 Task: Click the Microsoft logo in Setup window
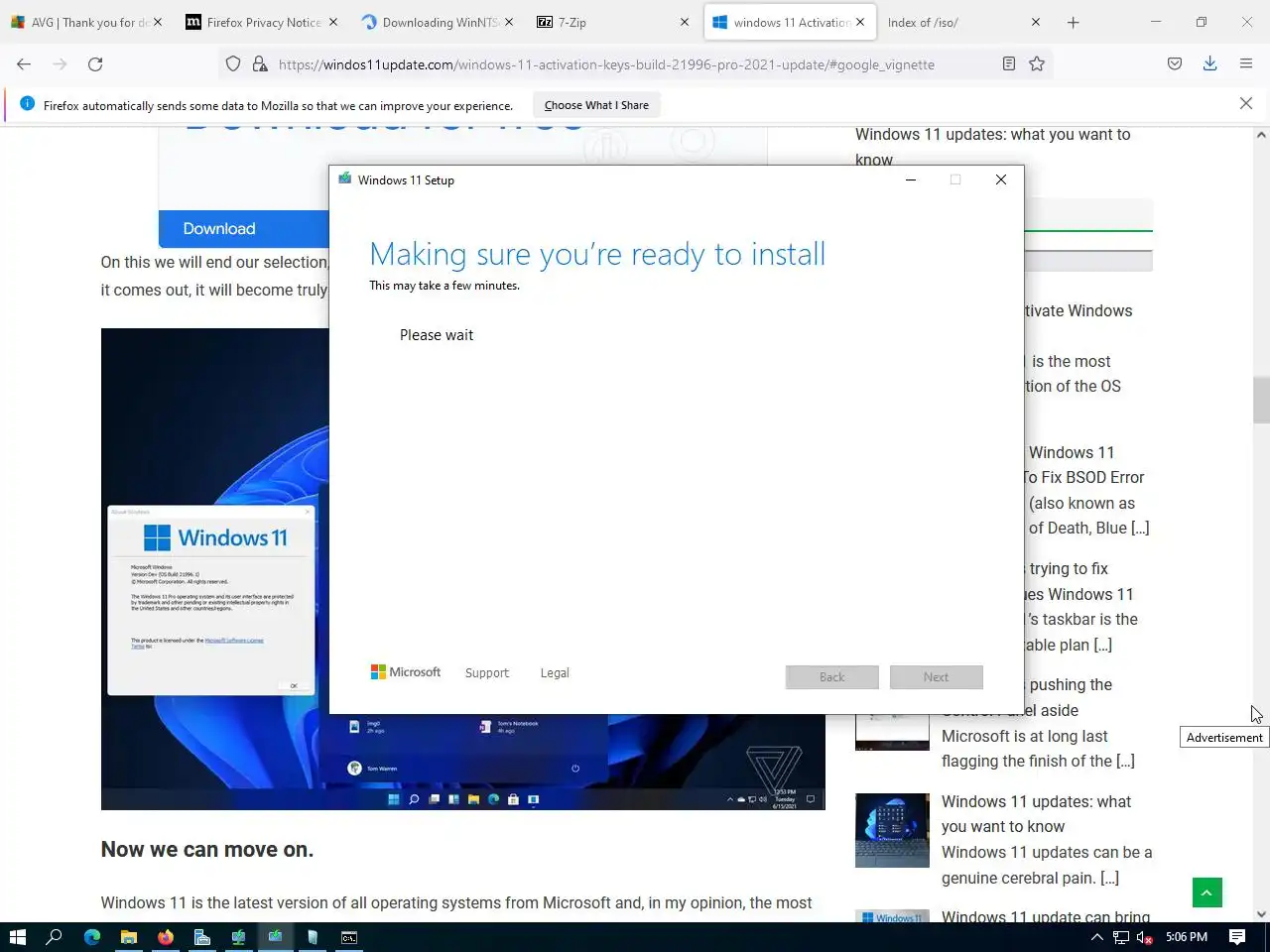pyautogui.click(x=405, y=672)
